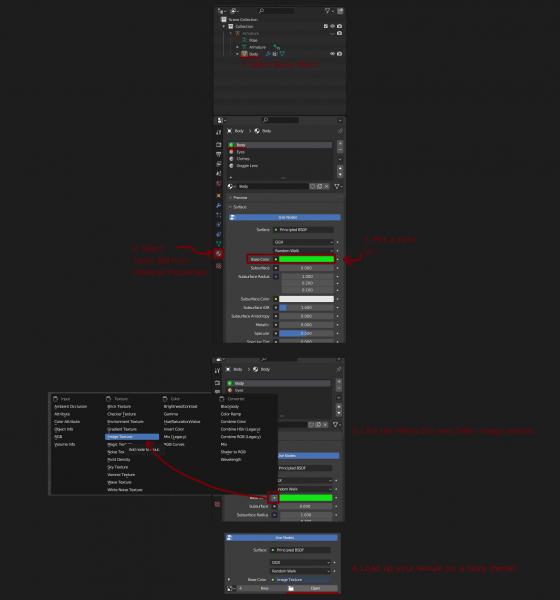Toggle Body render camera icon in Outliner

[x=340, y=54]
